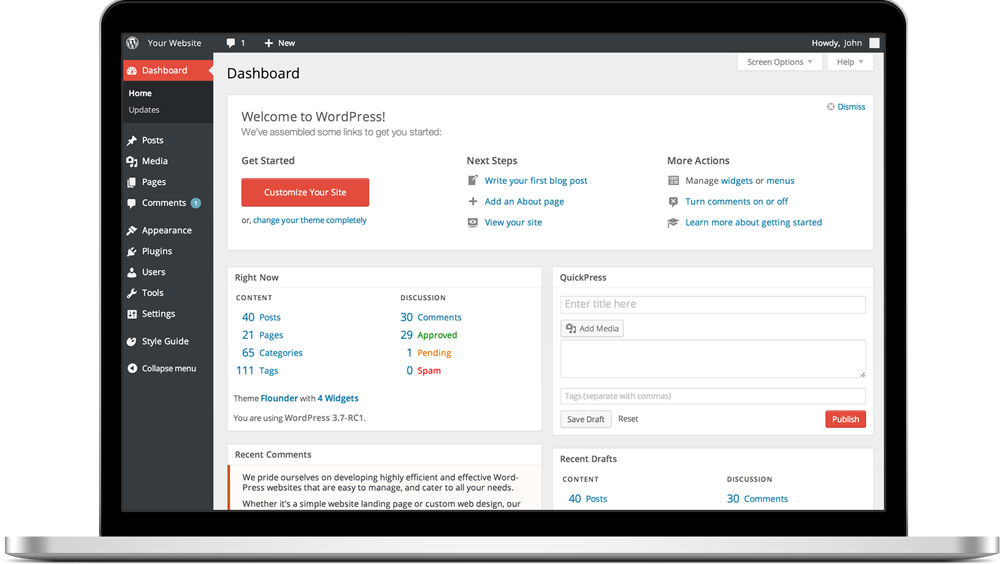This screenshot has width=1000, height=564.
Task: Click the Dashboard gauge icon in sidebar
Action: click(x=132, y=71)
